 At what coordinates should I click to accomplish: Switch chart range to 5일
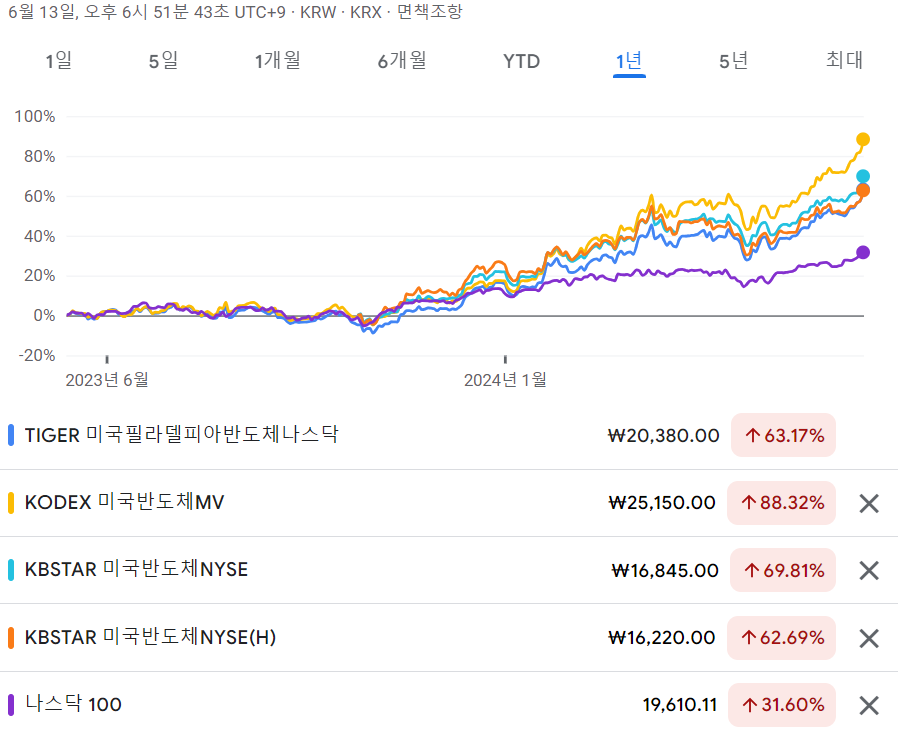click(163, 61)
